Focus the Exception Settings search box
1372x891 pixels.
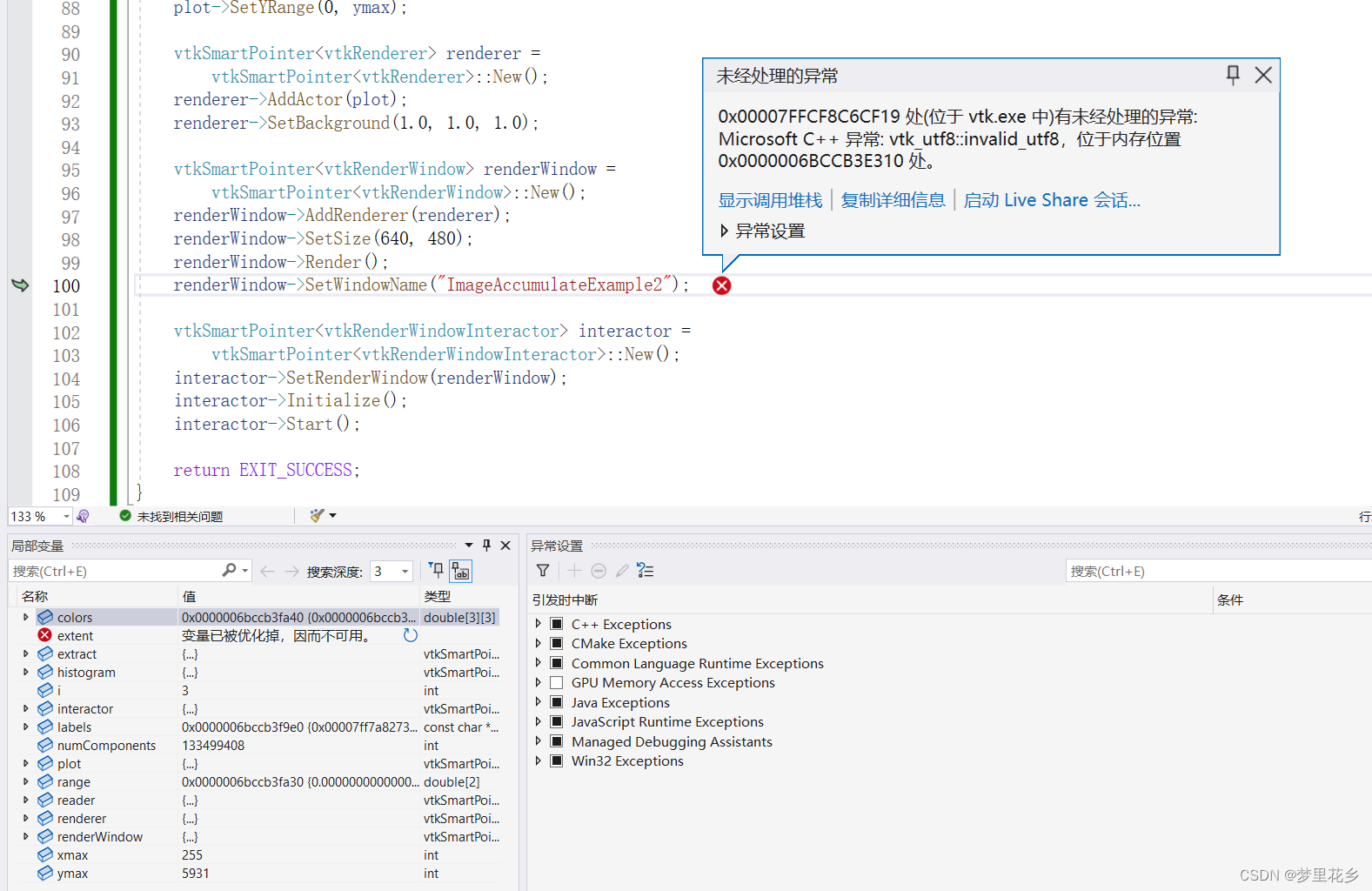pos(1218,571)
